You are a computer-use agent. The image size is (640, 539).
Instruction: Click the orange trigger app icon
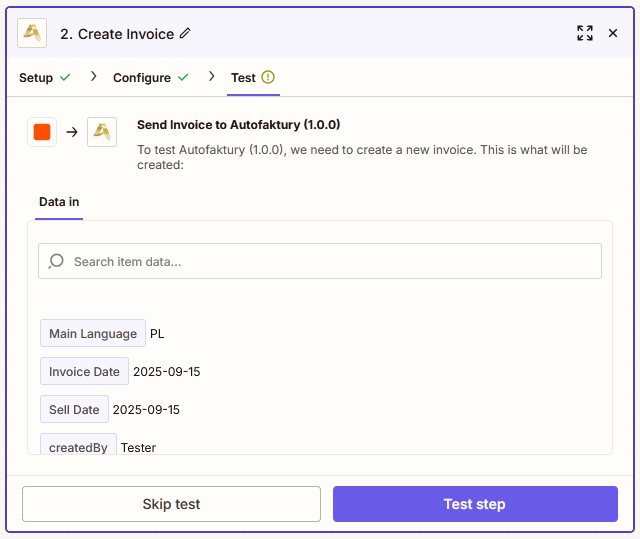point(42,132)
